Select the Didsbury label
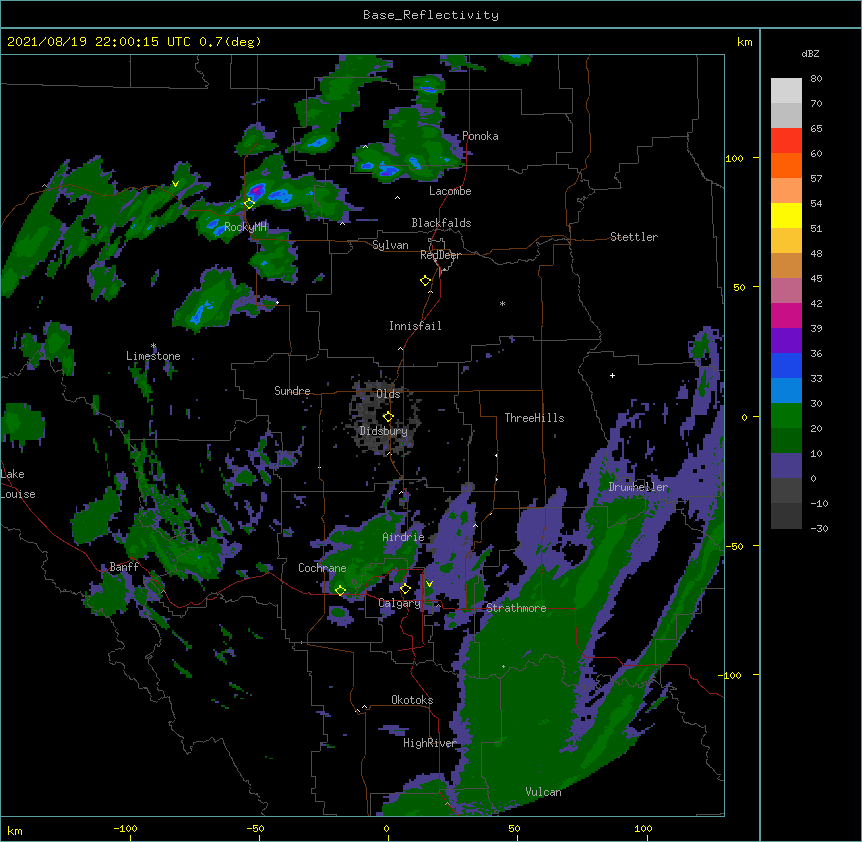 [x=383, y=431]
